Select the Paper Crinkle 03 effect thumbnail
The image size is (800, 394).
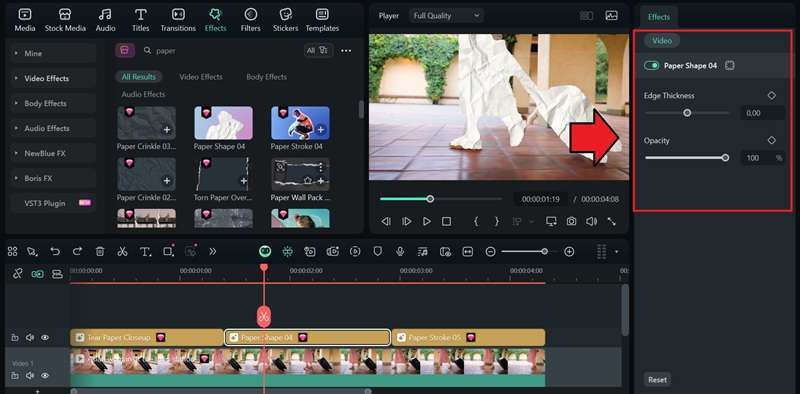[x=146, y=122]
